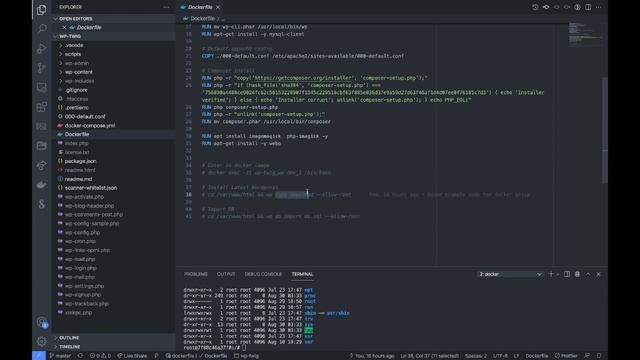The height and width of the screenshot is (360, 640).
Task: Switch to the Problems panel tab
Action: (196, 274)
